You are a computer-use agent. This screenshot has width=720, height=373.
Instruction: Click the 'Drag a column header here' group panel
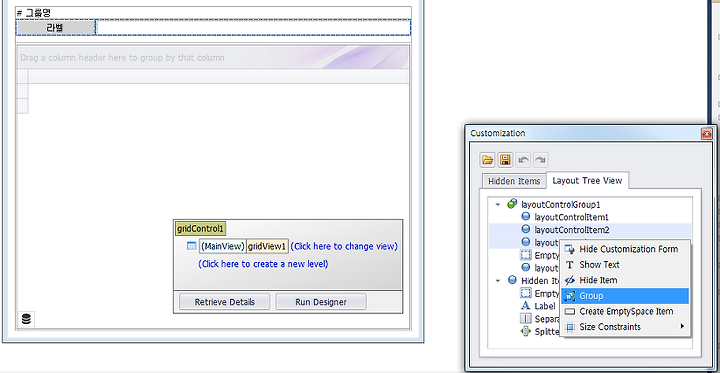(x=213, y=57)
